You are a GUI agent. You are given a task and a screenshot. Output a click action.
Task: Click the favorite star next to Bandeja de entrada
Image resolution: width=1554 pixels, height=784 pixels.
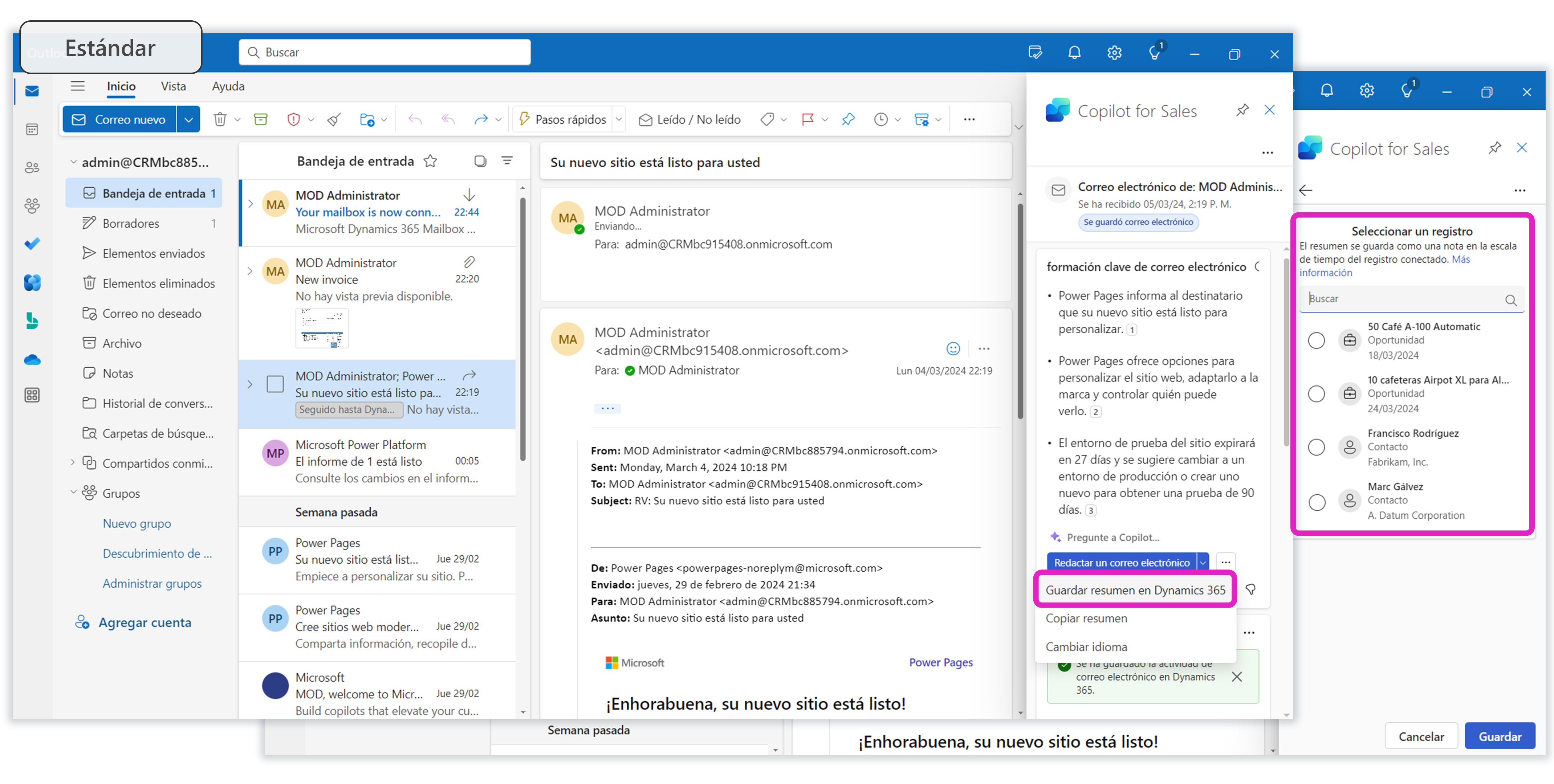point(430,161)
